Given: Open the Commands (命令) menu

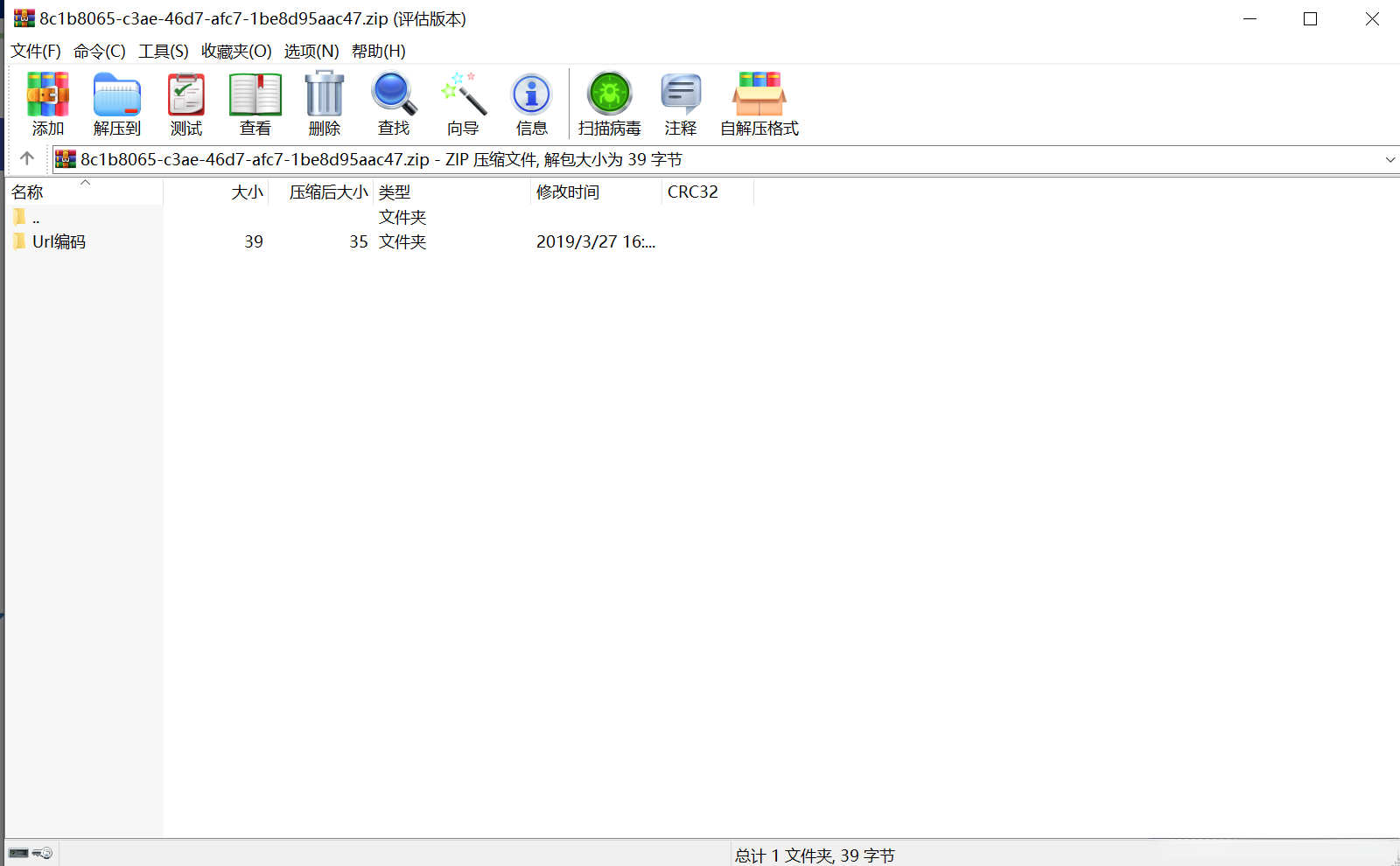Looking at the screenshot, I should point(100,51).
